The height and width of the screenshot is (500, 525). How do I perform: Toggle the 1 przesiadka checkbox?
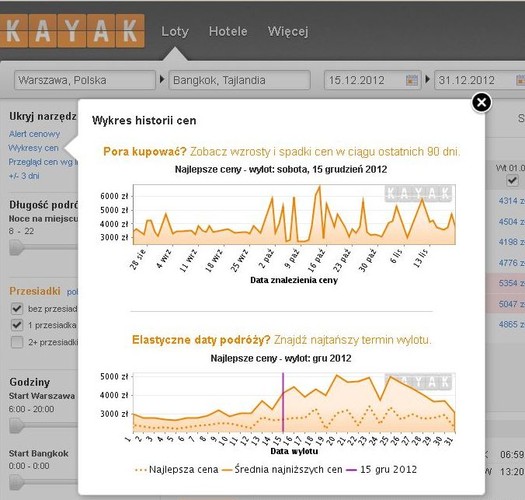click(x=17, y=325)
